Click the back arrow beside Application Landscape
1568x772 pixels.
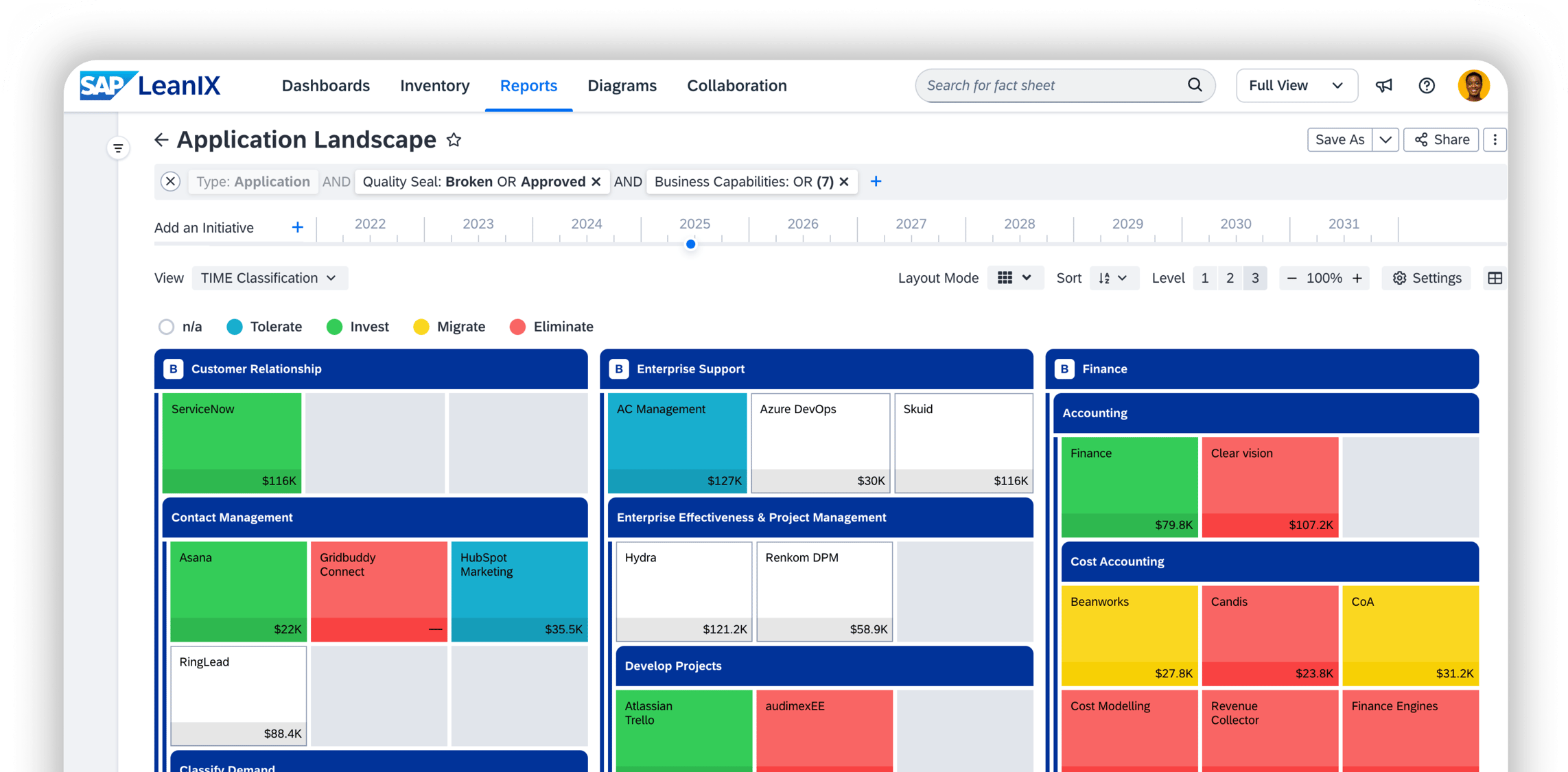pos(161,140)
